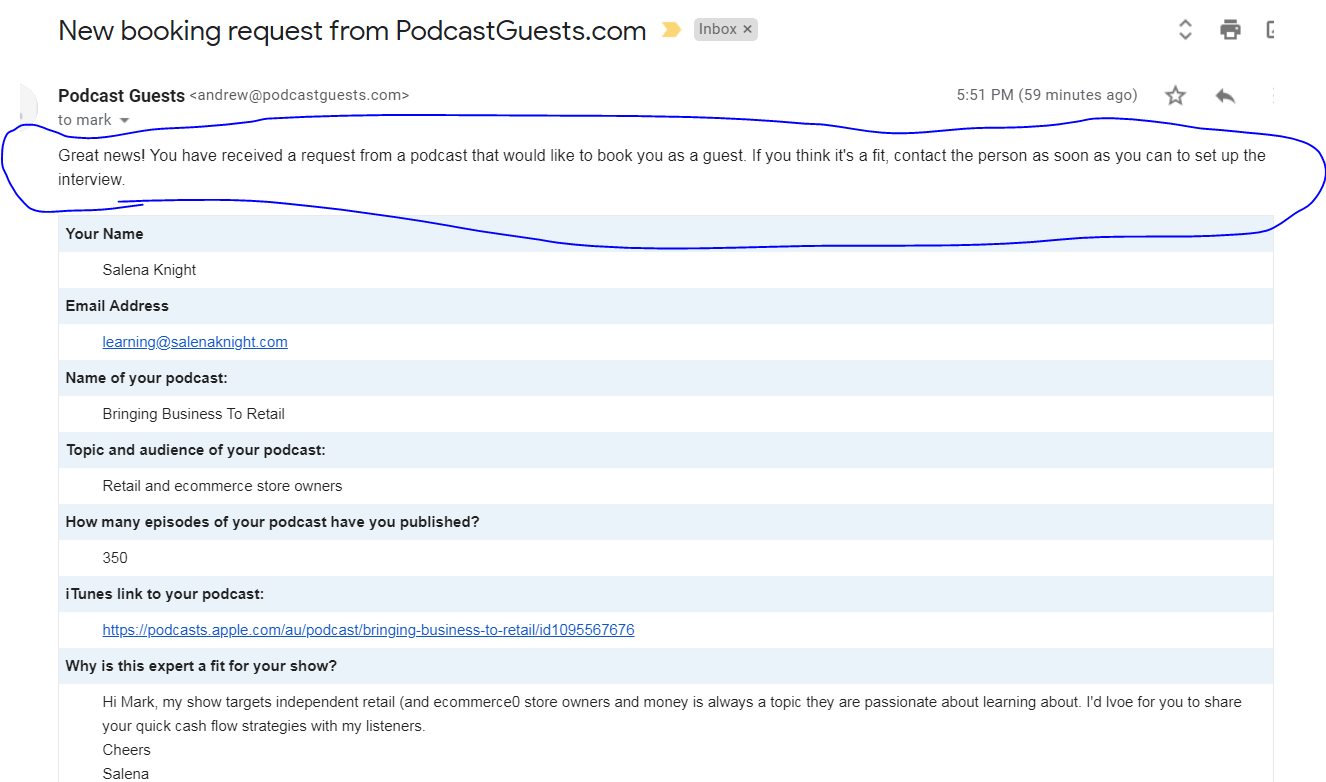
Task: Click the name Salena Knight
Action: tap(149, 270)
